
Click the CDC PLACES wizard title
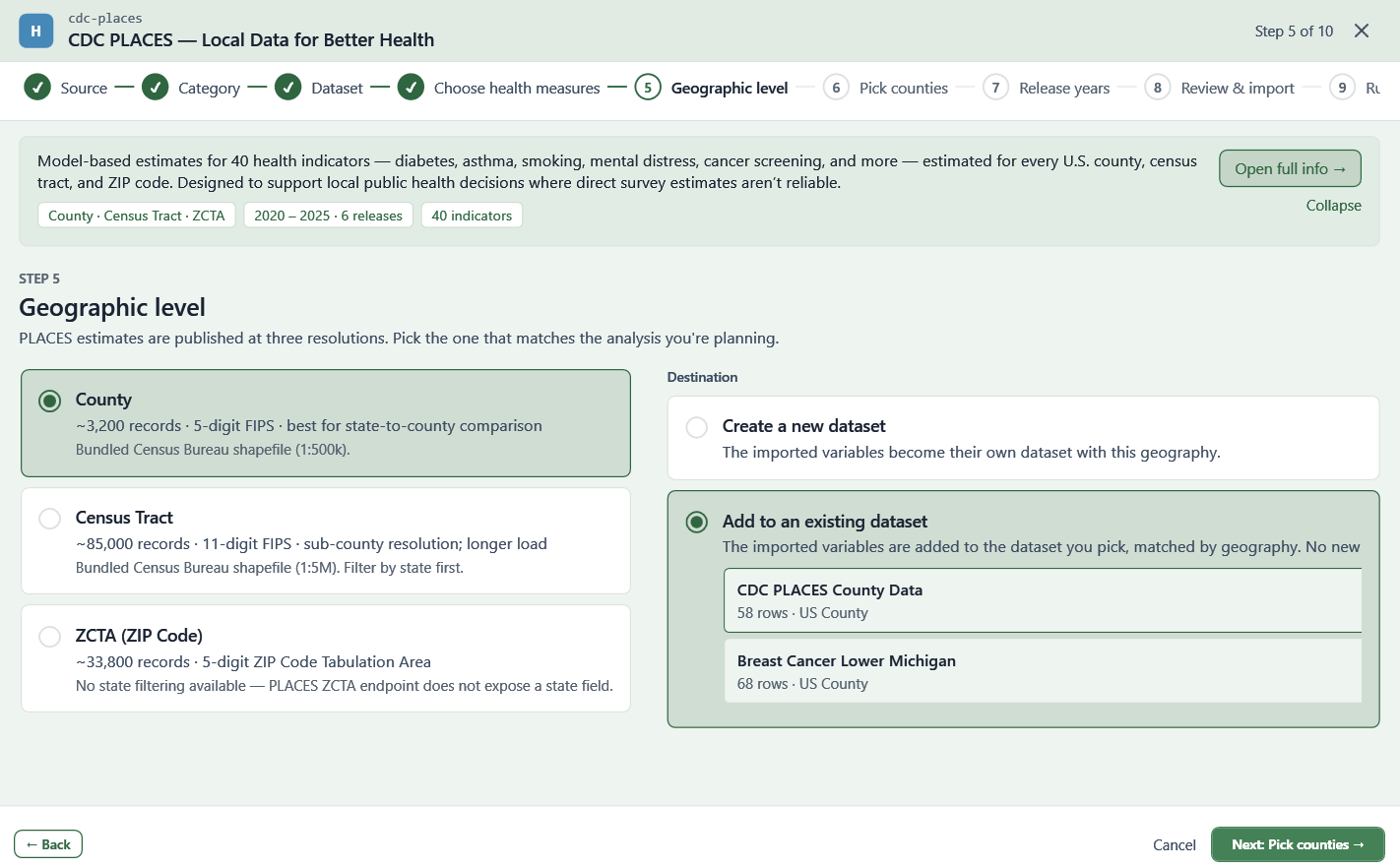[x=251, y=39]
